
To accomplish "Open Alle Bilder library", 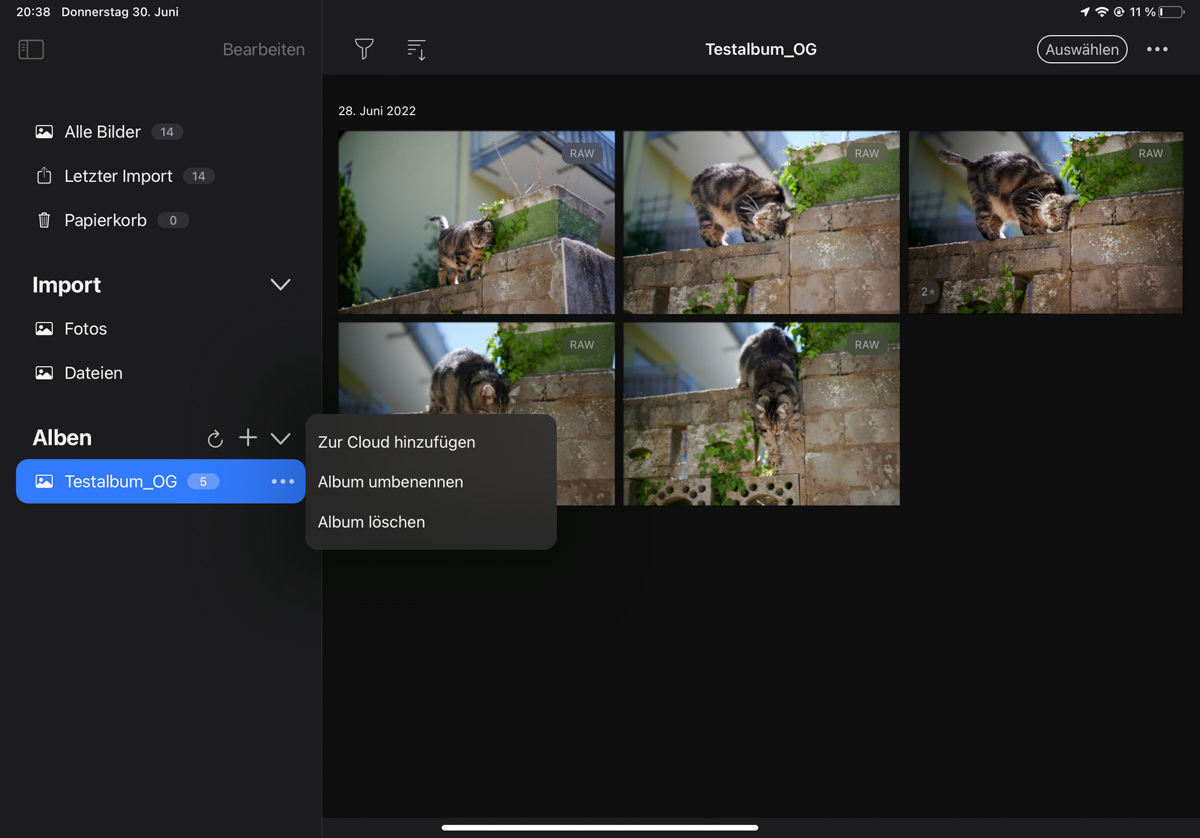I will point(102,132).
